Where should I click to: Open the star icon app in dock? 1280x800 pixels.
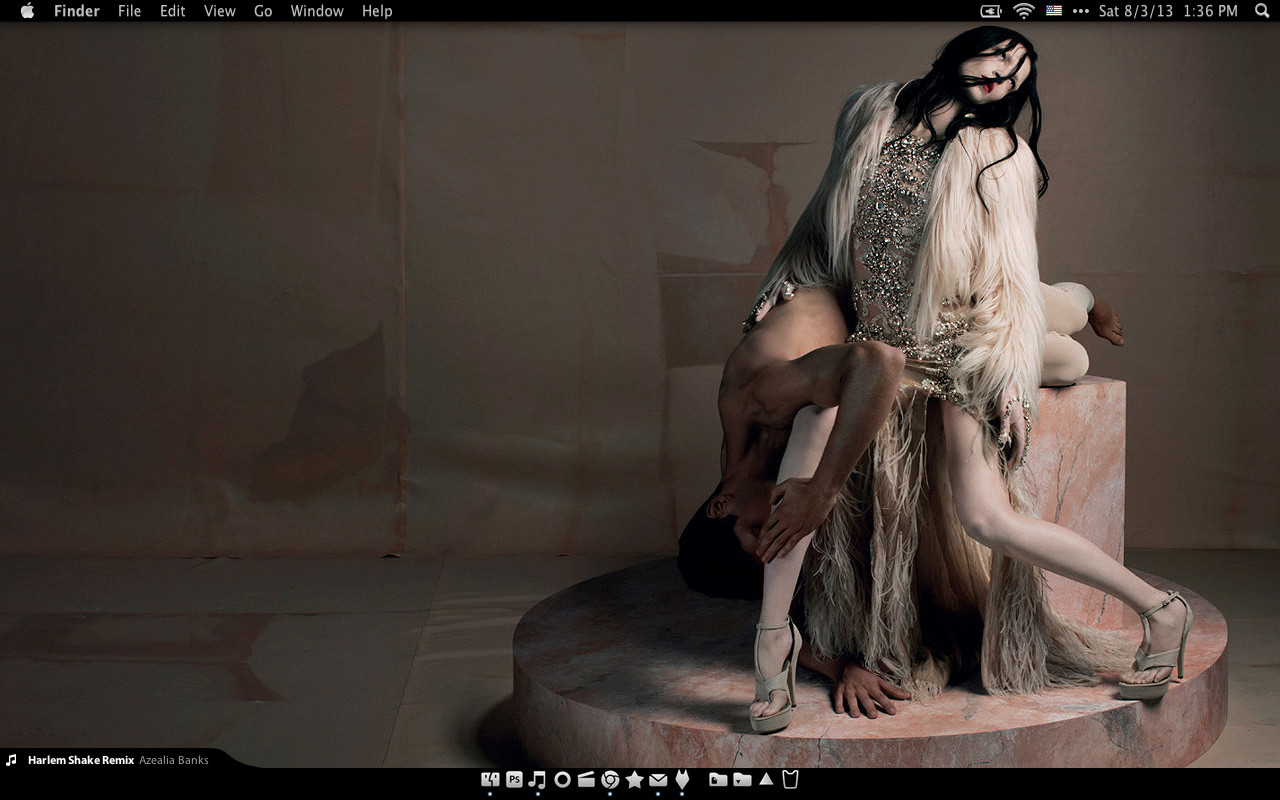(634, 780)
